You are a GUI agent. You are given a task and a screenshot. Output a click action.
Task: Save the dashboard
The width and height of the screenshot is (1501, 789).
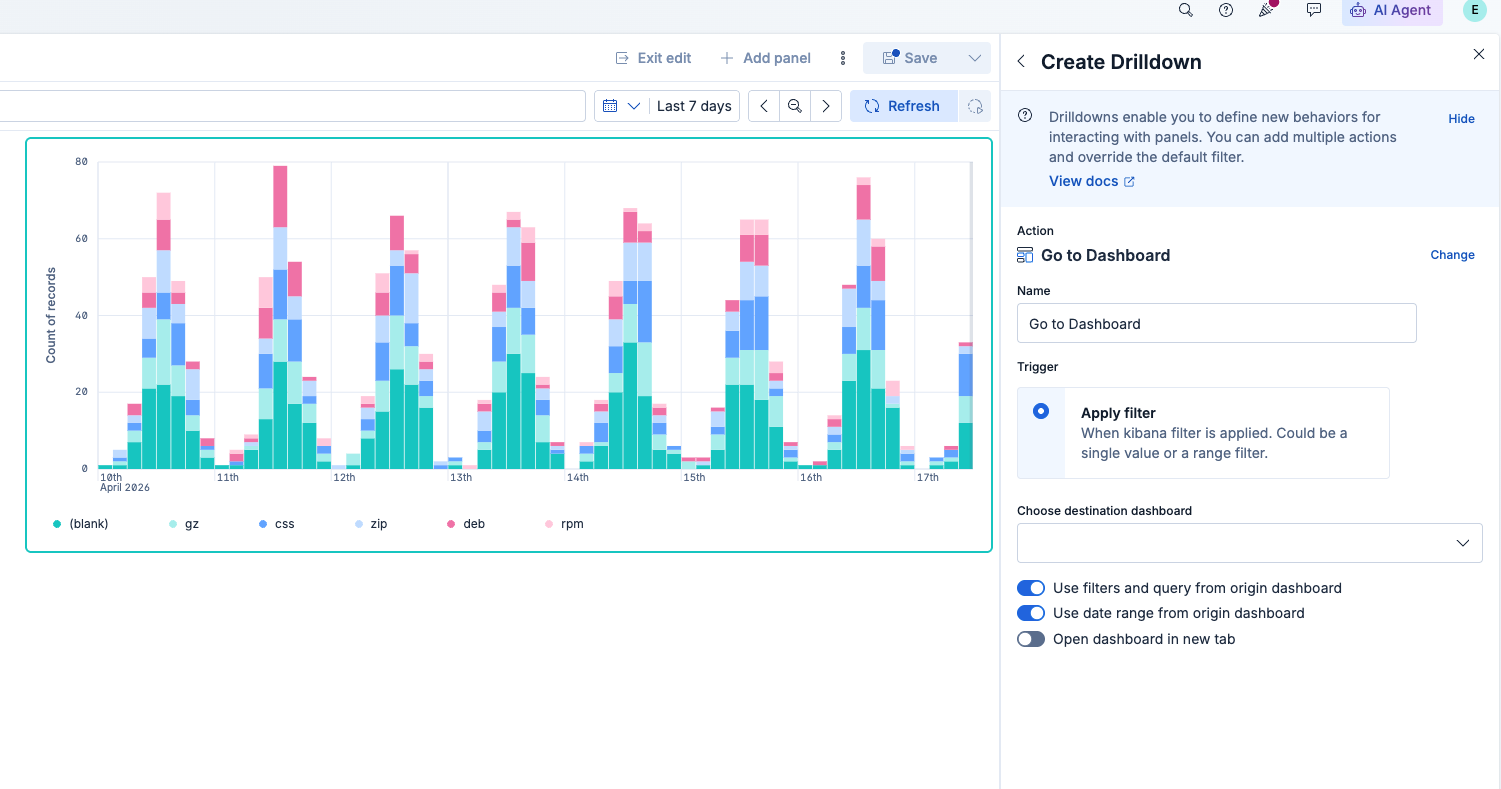[x=910, y=58]
